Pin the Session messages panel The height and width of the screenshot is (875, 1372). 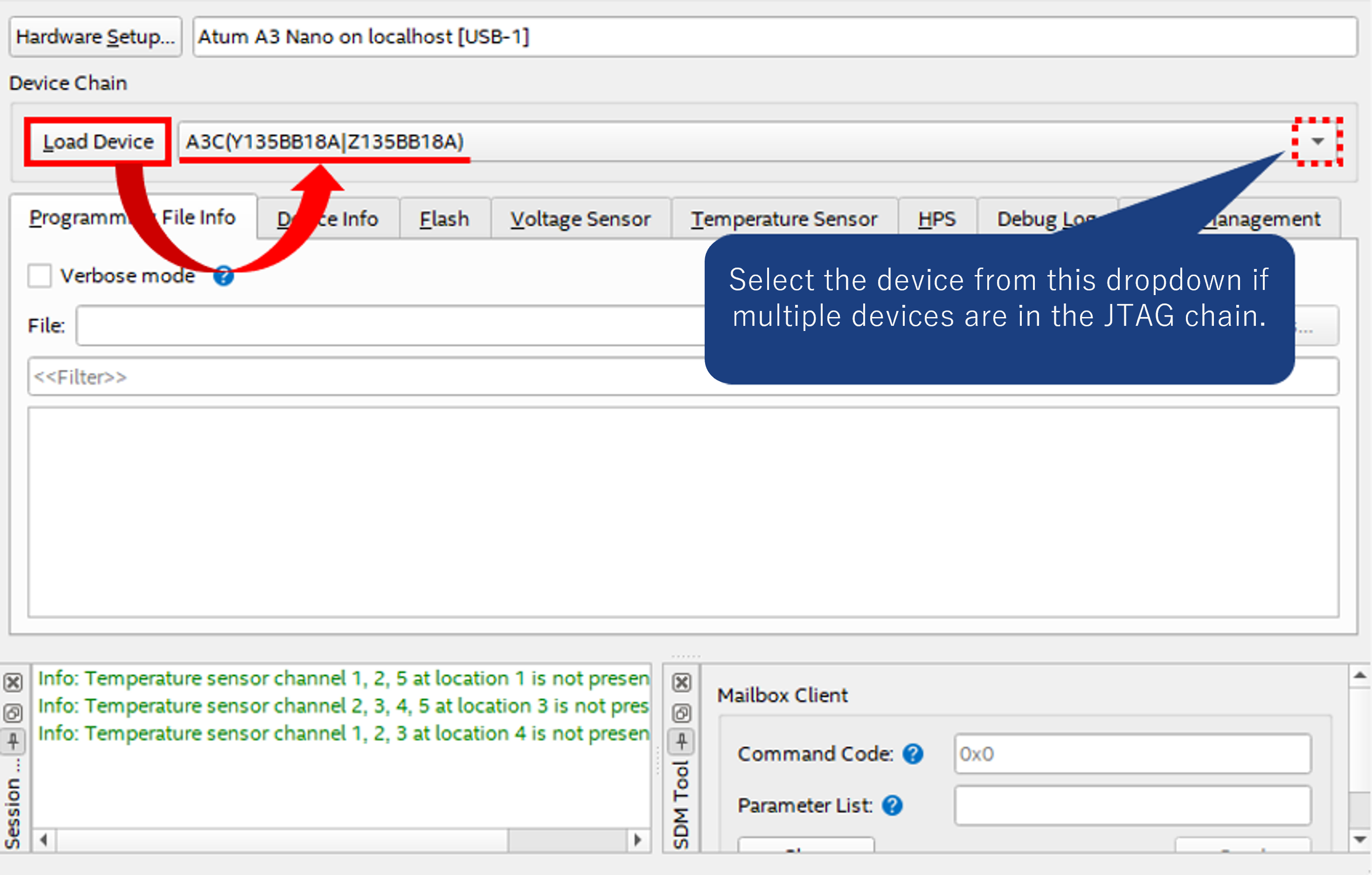click(13, 742)
